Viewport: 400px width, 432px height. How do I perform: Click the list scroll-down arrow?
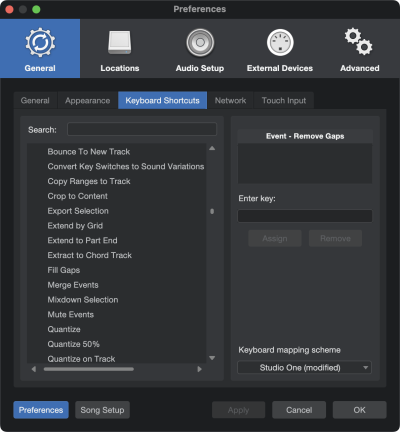pyautogui.click(x=212, y=358)
